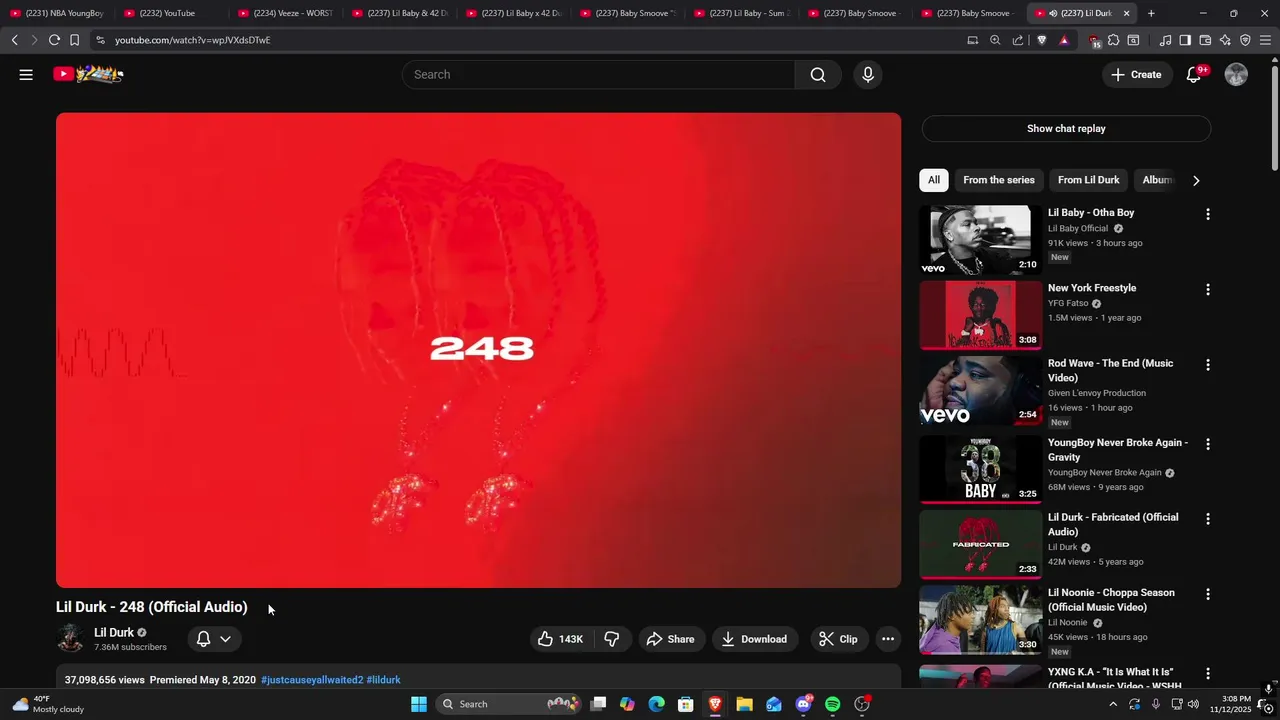
Task: Expand subscription notification chevron dropdown
Action: pyautogui.click(x=225, y=639)
